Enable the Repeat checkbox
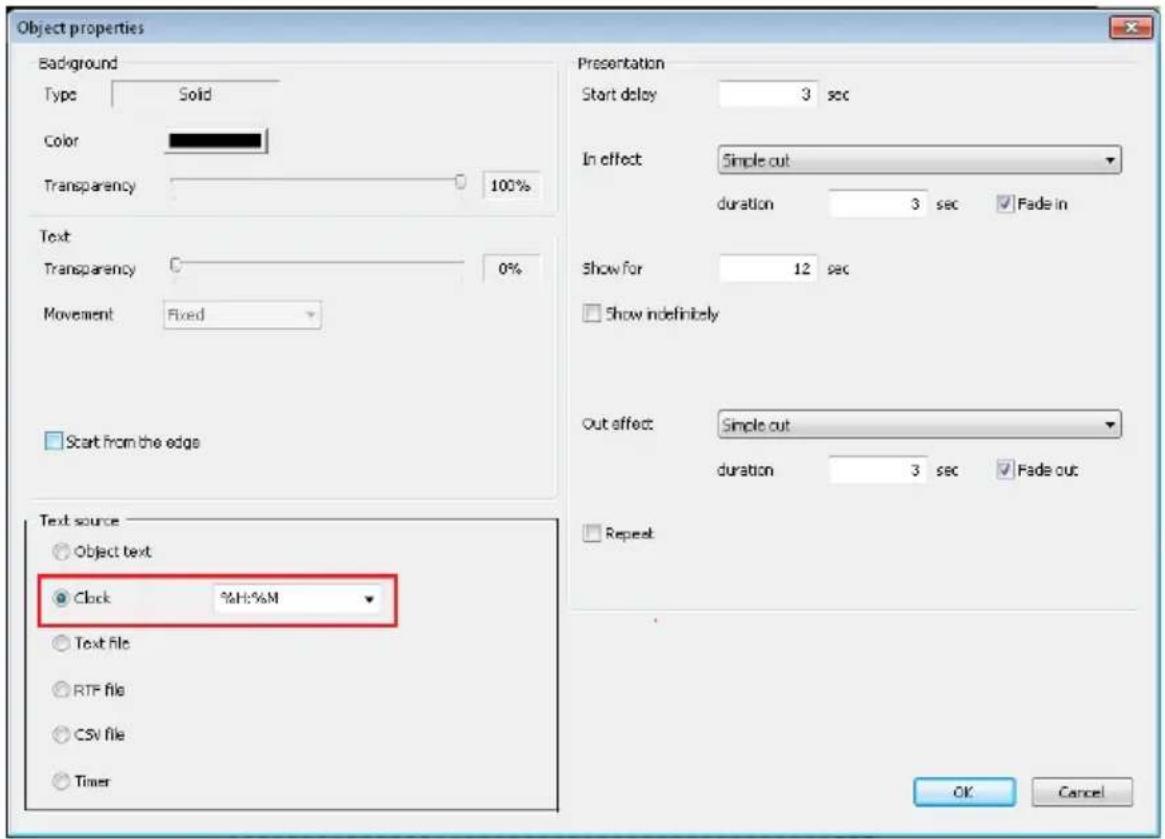Image resolution: width=1165 pixels, height=839 pixels. 591,534
